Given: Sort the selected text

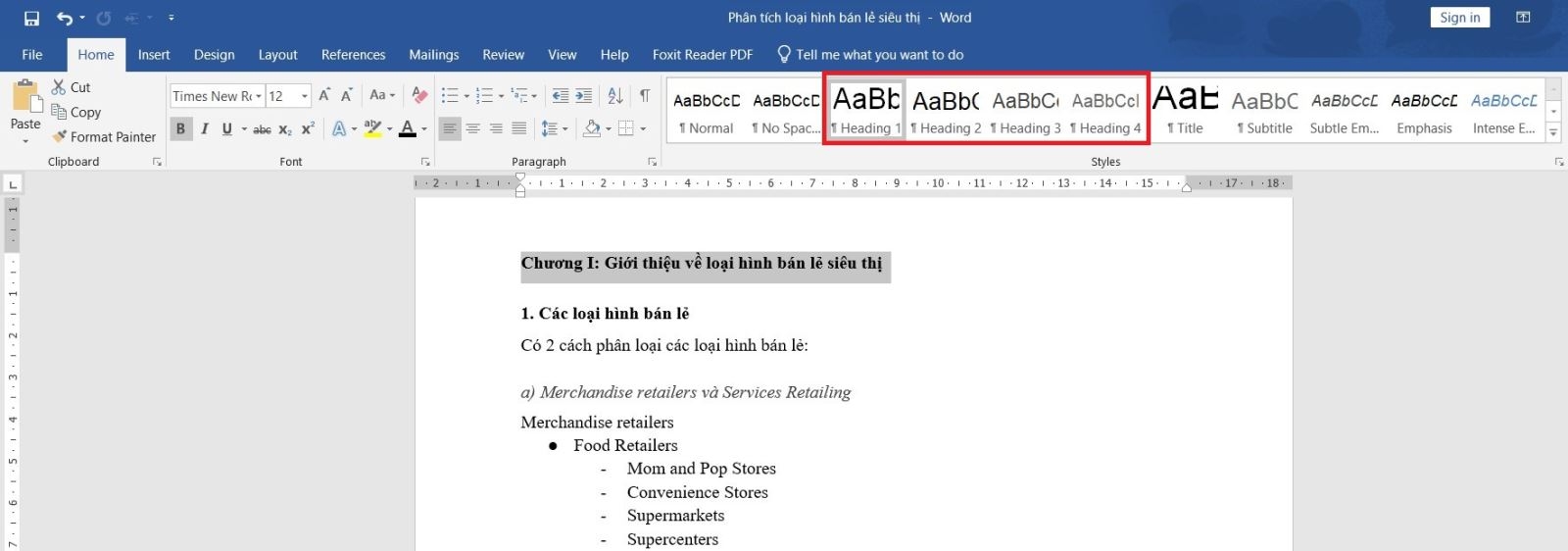Looking at the screenshot, I should (615, 95).
